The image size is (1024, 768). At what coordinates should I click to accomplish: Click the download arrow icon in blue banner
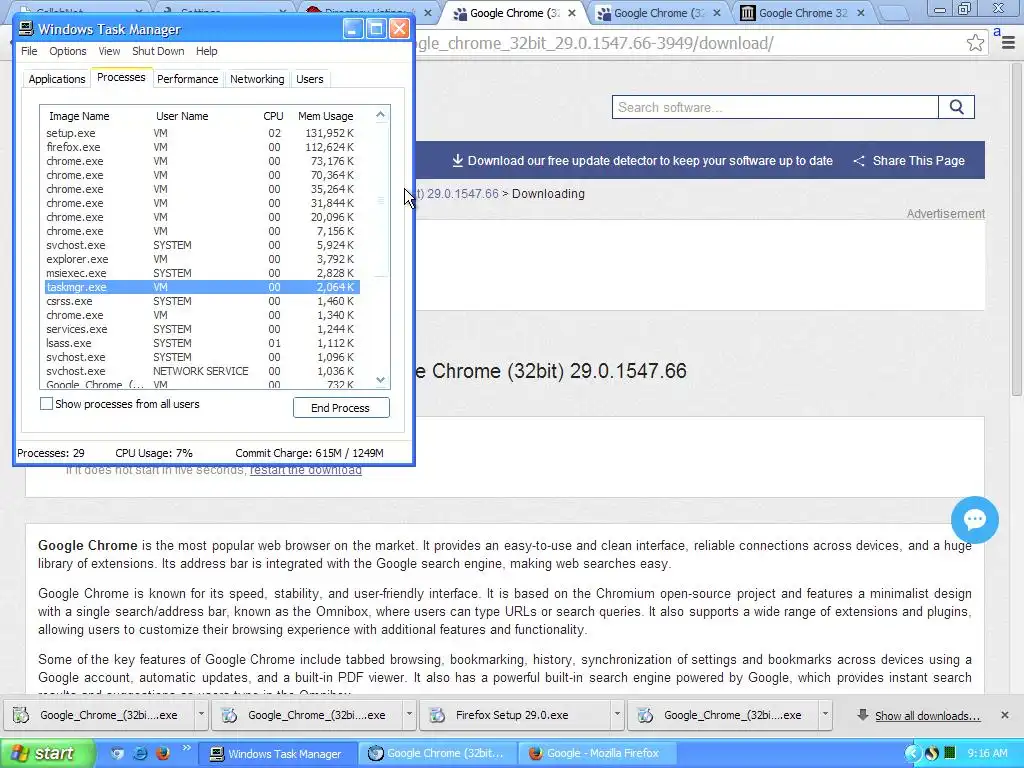[457, 161]
